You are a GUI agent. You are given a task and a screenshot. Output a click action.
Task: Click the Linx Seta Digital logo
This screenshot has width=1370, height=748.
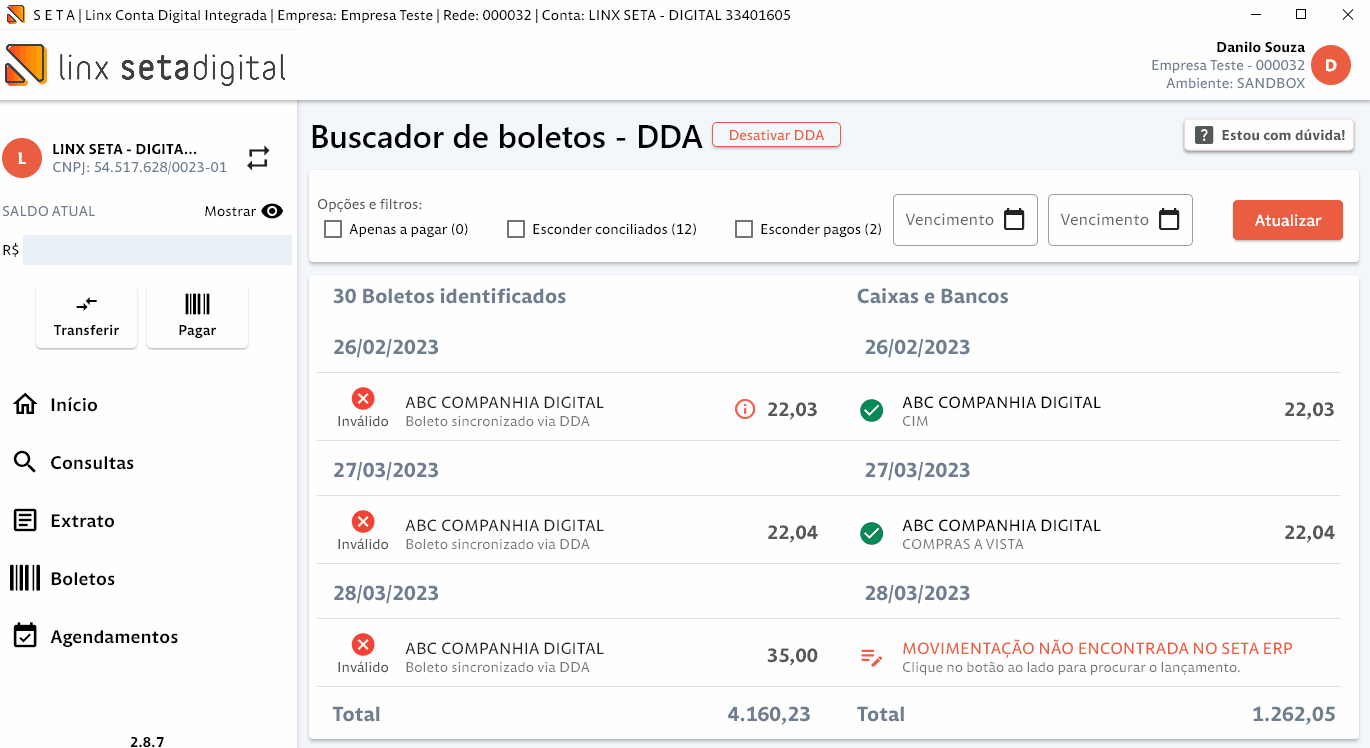point(146,65)
